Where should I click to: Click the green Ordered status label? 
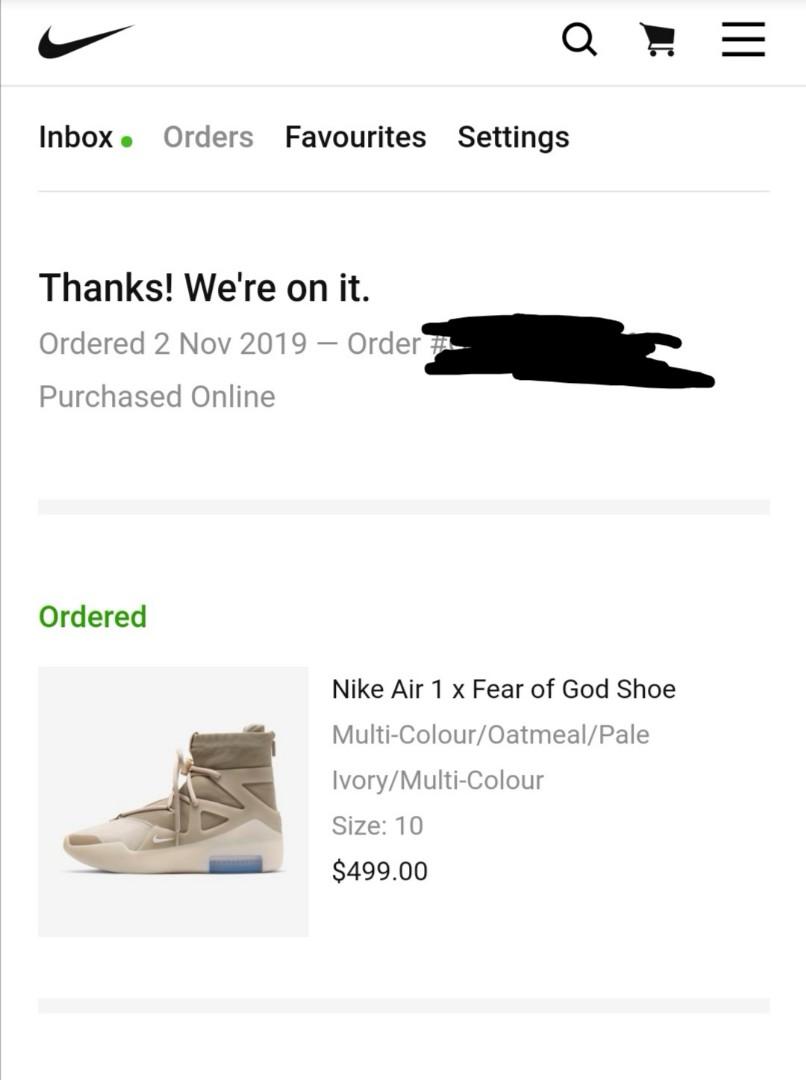(92, 616)
